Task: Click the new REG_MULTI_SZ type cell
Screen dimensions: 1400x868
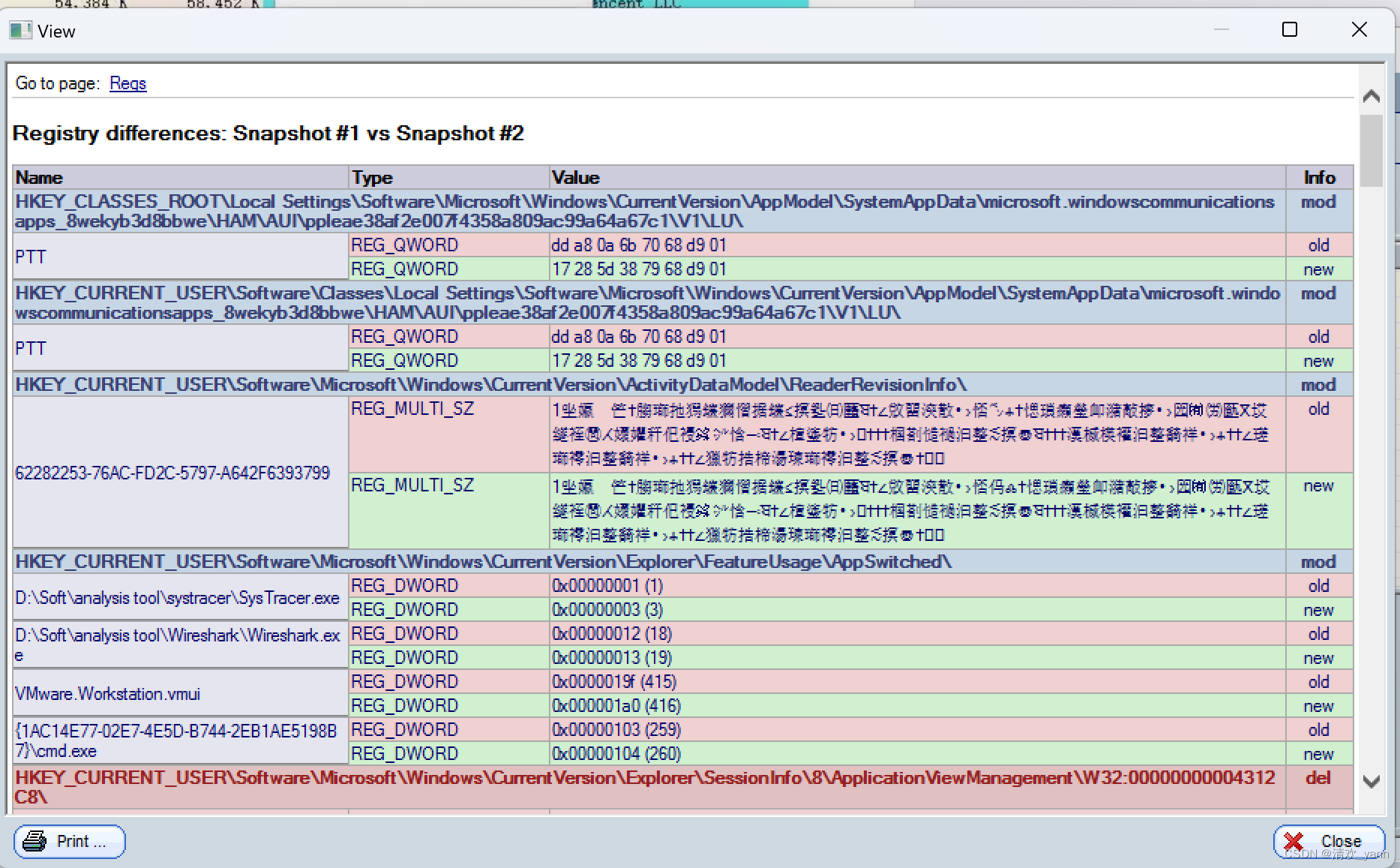Action: pos(449,511)
